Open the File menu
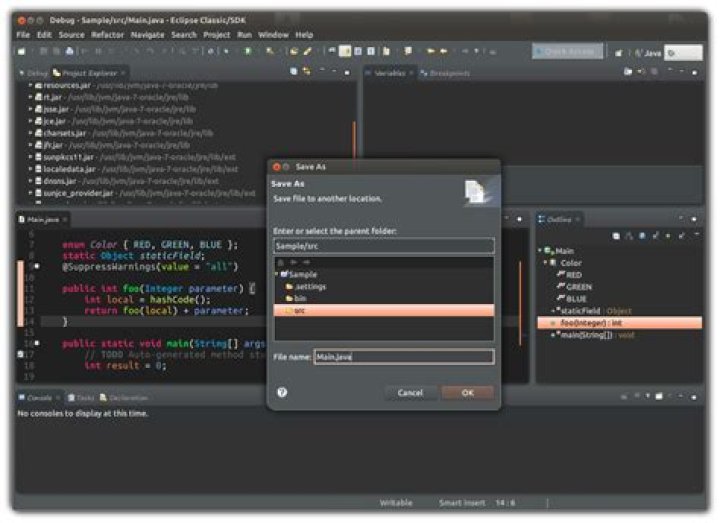Screen dimensions: 720x523 [23, 35]
